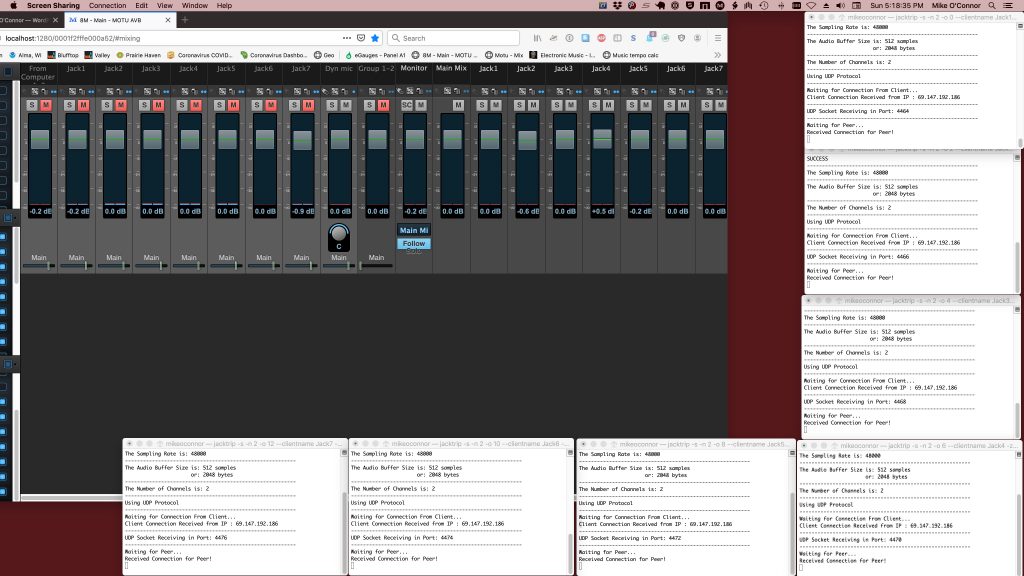Screen dimensions: 1024x576
Task: Click the Firefox account icon in toolbar
Action: click(x=697, y=38)
